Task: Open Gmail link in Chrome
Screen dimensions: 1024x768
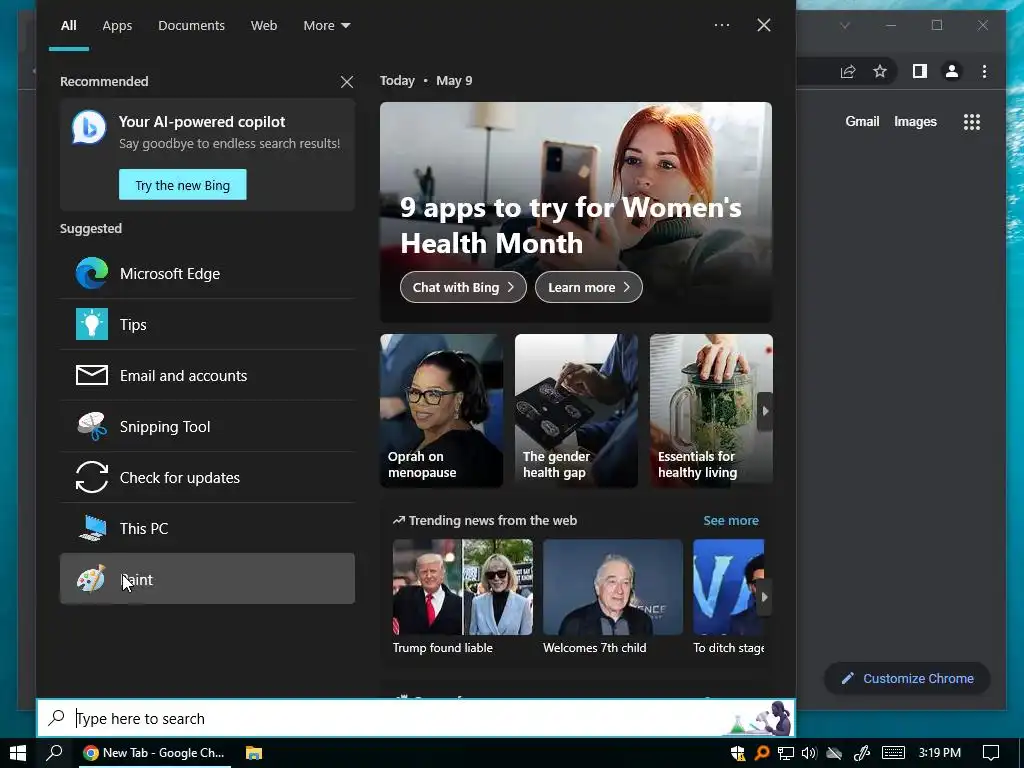Action: pos(862,121)
